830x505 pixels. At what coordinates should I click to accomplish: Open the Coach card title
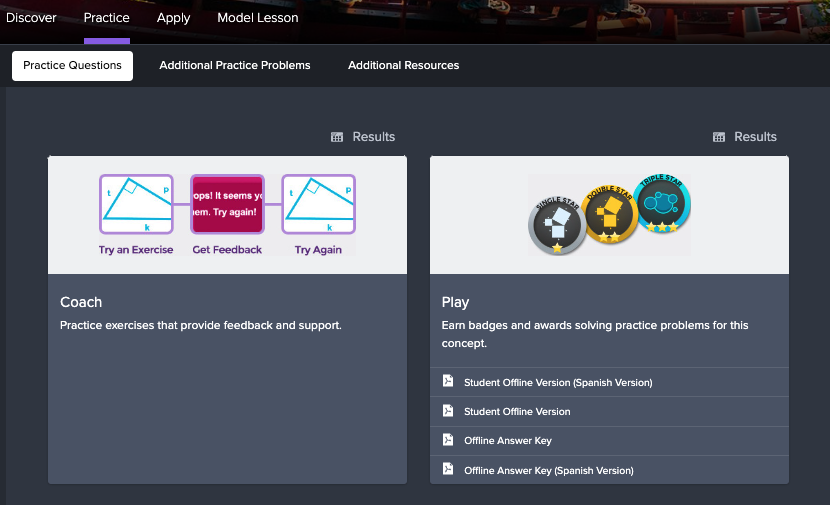[81, 302]
